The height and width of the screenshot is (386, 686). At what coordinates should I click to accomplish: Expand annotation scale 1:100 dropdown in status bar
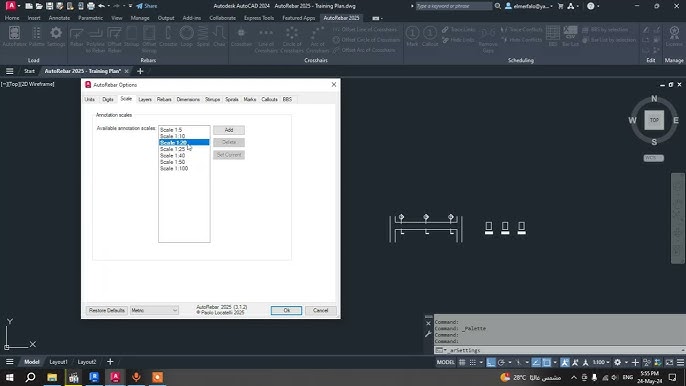(601, 362)
